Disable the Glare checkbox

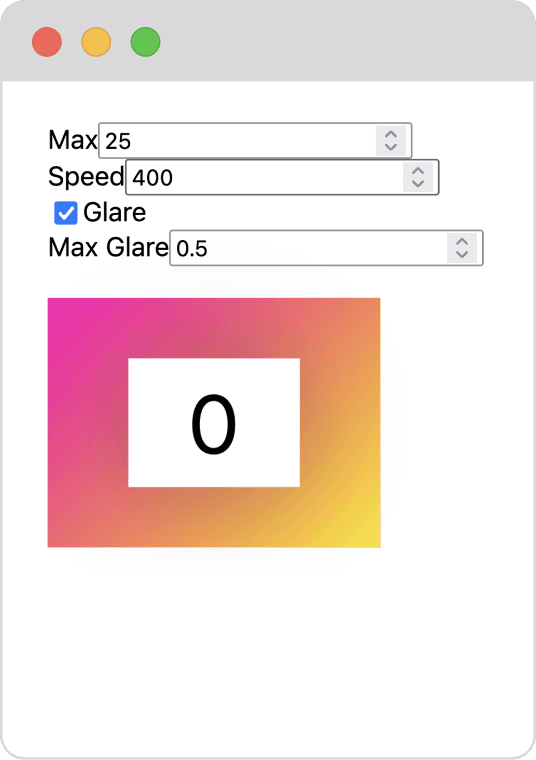tap(65, 213)
